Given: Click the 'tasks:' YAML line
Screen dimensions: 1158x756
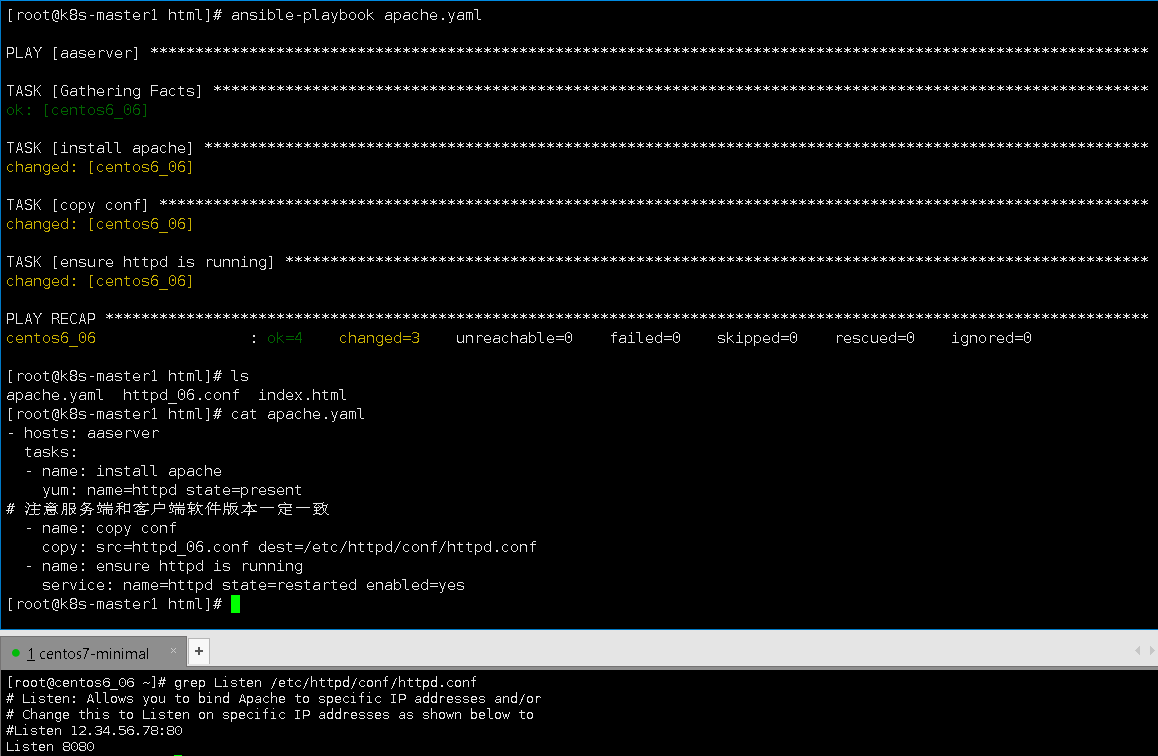Looking at the screenshot, I should [50, 452].
